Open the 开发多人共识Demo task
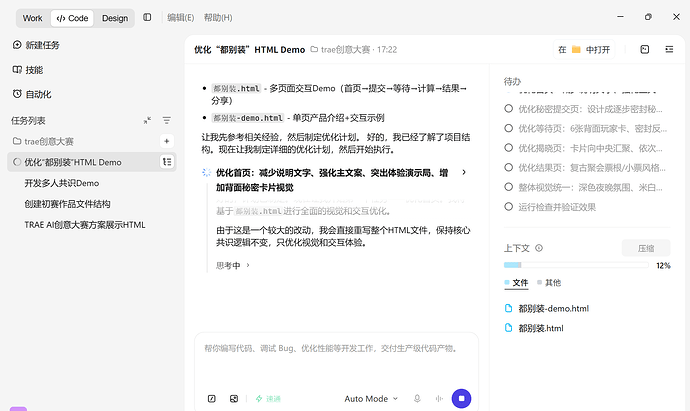Viewport: 690px width, 411px height. point(62,183)
